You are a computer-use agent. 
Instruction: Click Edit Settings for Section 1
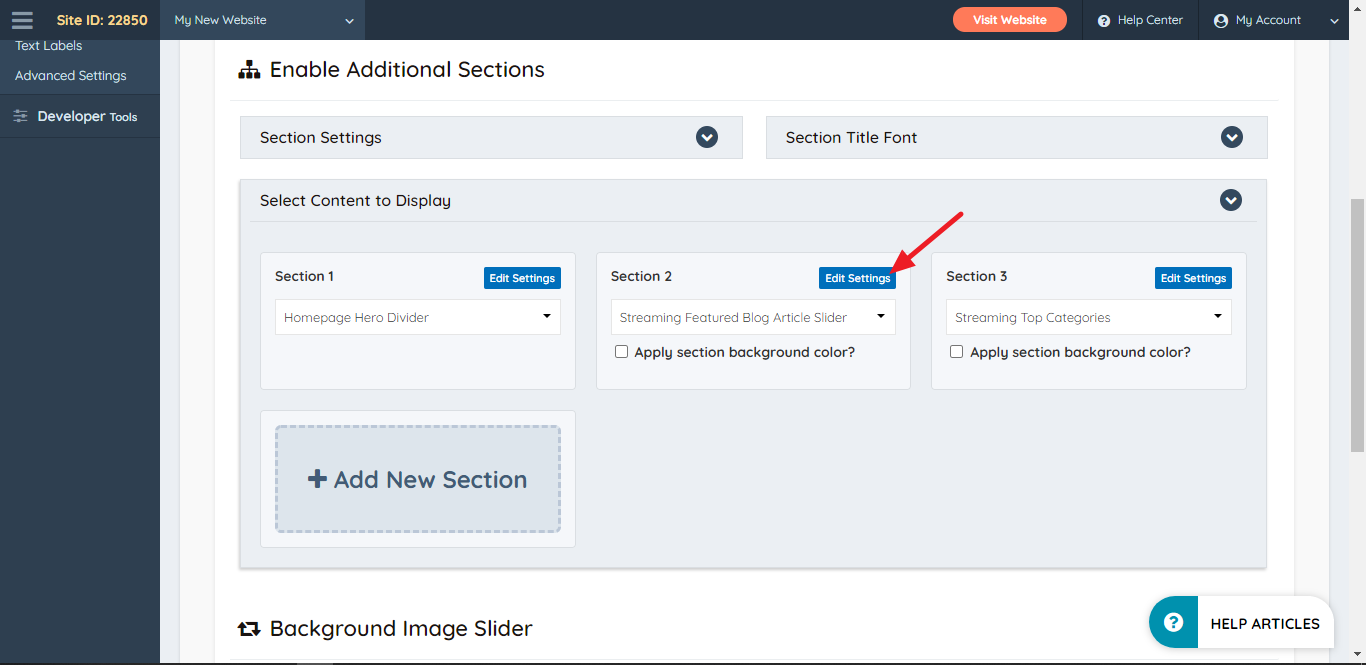click(x=522, y=278)
